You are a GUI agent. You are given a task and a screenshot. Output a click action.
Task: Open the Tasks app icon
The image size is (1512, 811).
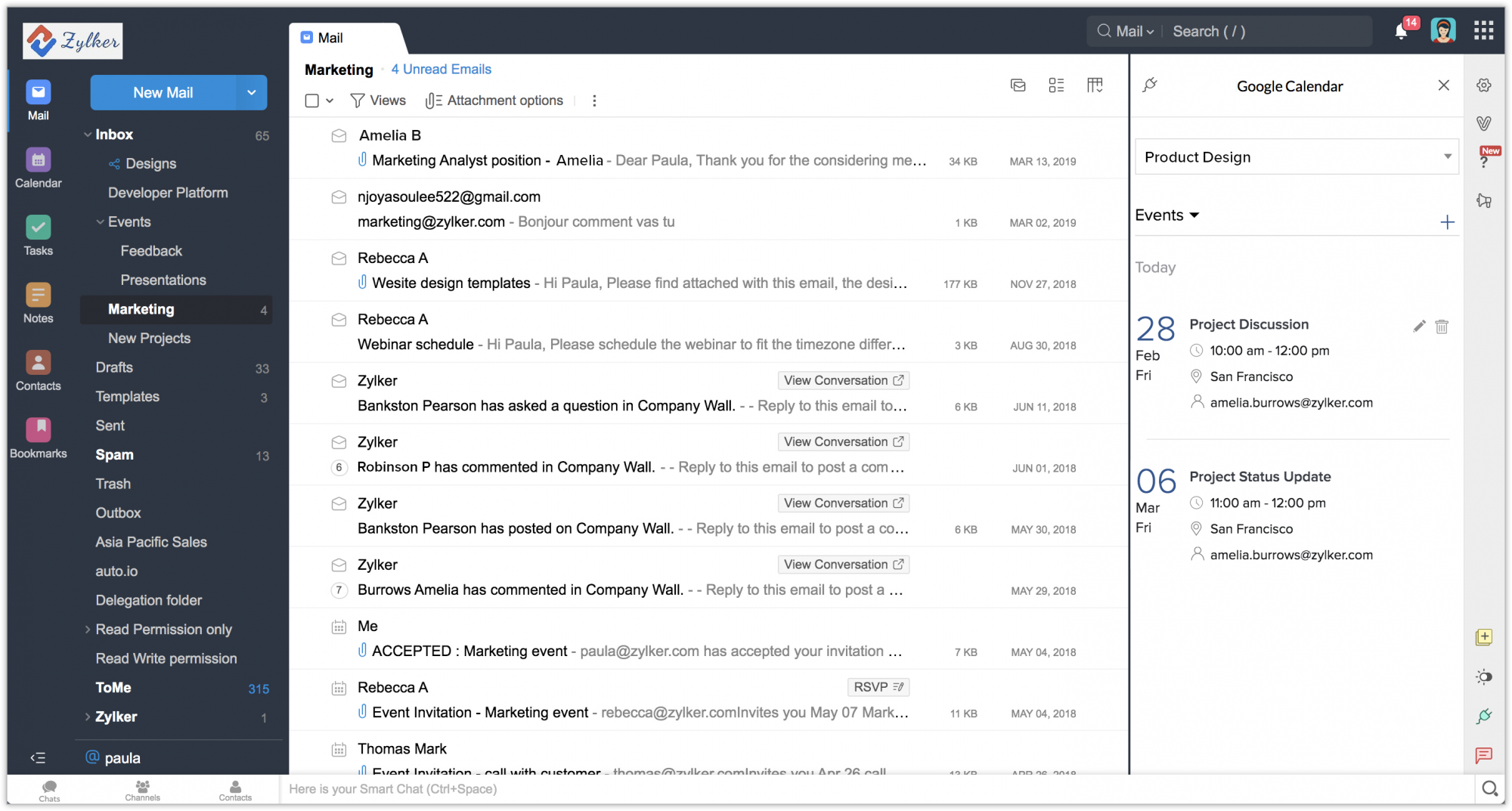38,235
